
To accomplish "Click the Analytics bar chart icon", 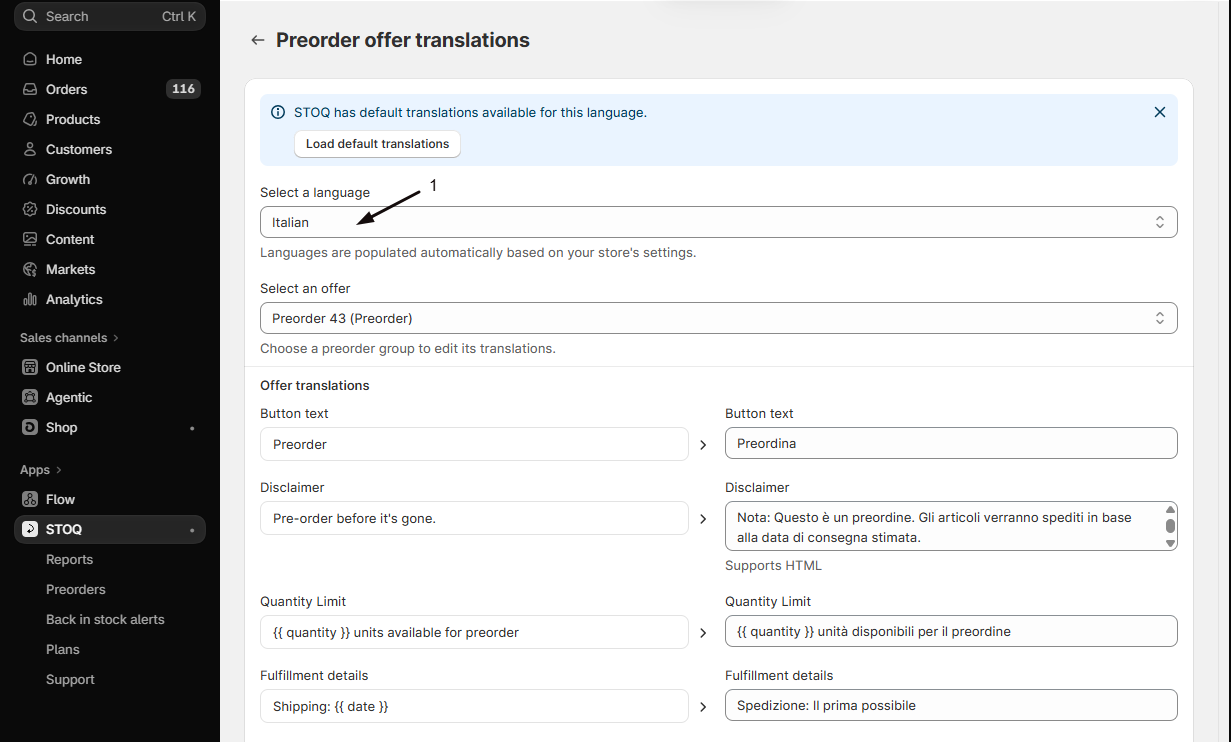I will (30, 299).
